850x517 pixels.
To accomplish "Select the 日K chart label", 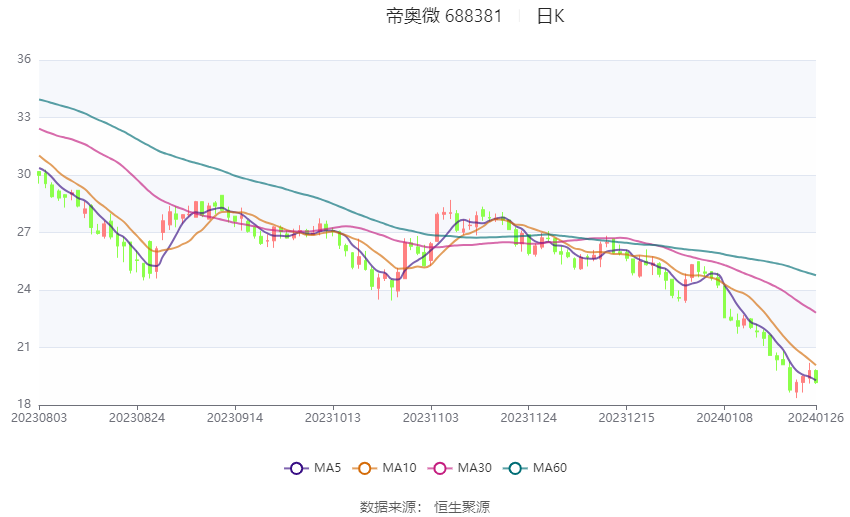I will click(x=551, y=16).
